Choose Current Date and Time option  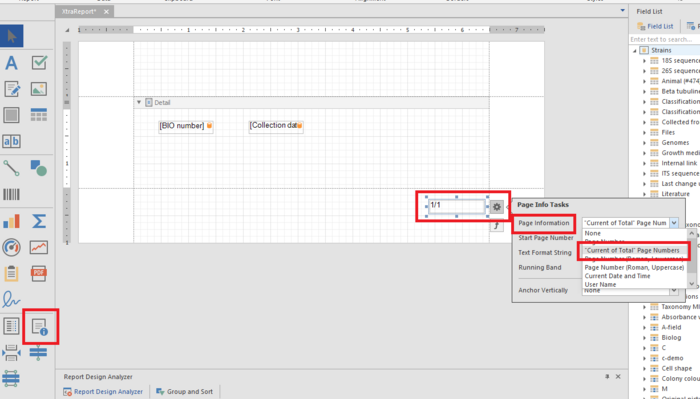tap(617, 276)
